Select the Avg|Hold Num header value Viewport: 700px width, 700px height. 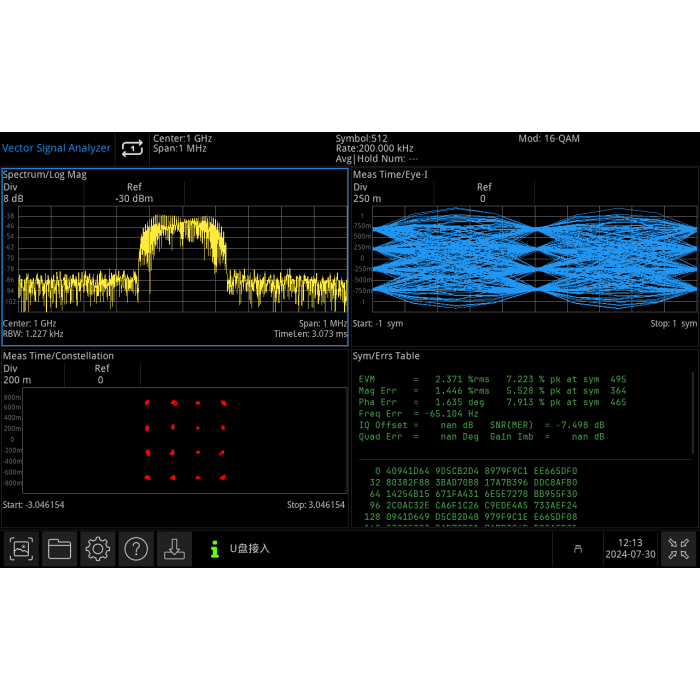tap(377, 159)
